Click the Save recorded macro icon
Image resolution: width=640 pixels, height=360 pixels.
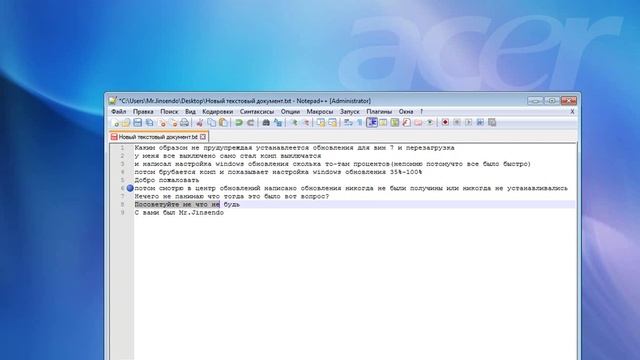(x=492, y=122)
